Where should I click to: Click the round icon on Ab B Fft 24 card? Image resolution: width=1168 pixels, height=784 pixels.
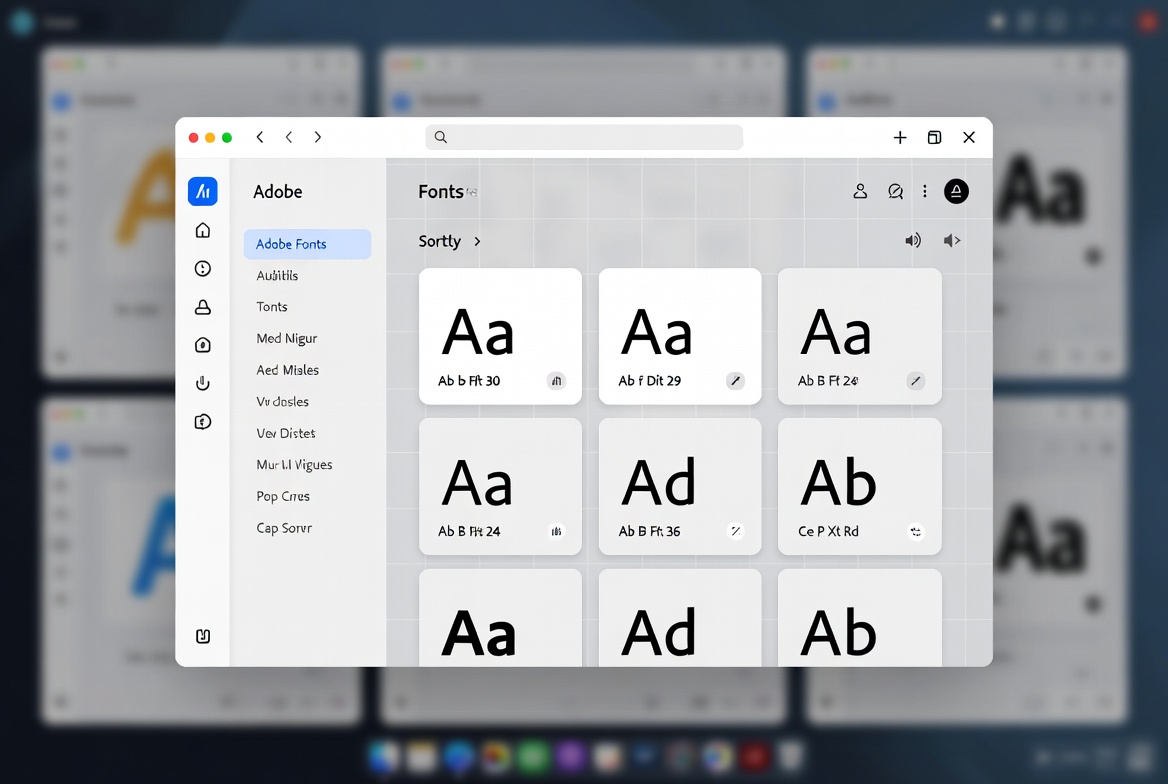click(x=556, y=531)
